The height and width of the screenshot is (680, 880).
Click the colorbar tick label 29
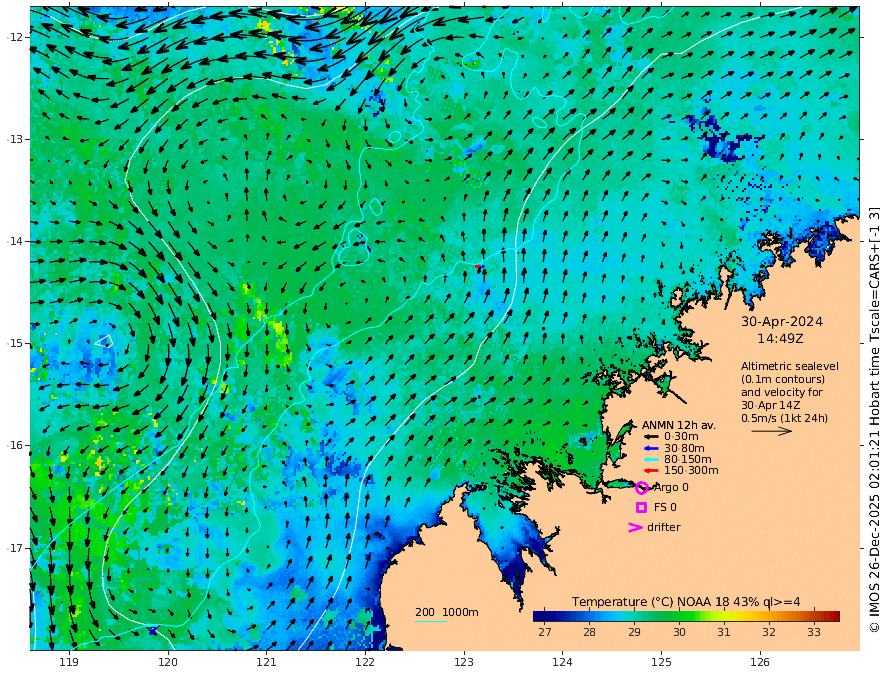click(x=634, y=632)
